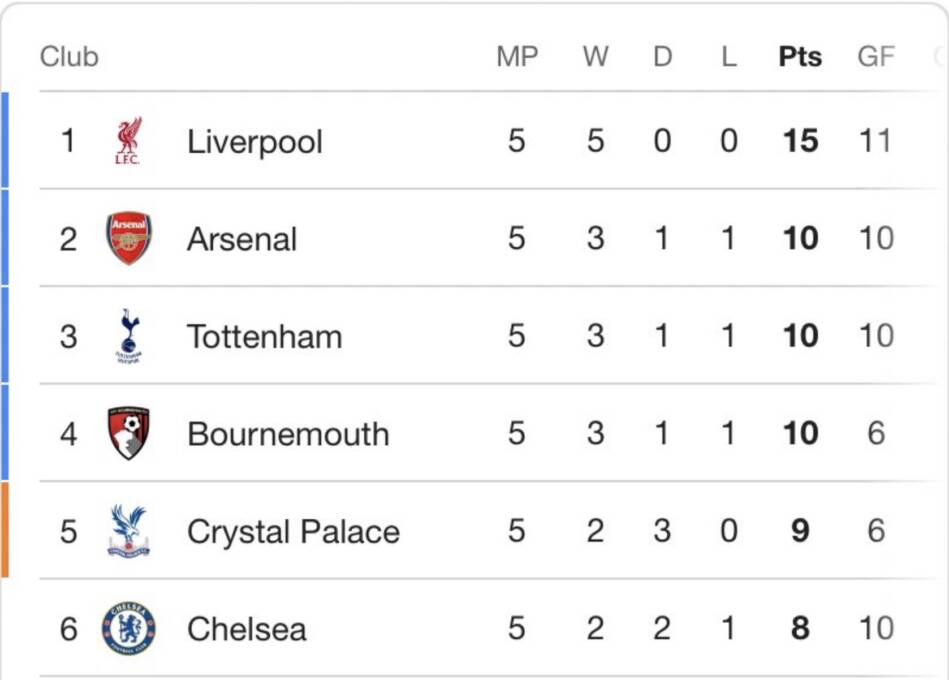Select the Crystal Palace team name

(293, 531)
